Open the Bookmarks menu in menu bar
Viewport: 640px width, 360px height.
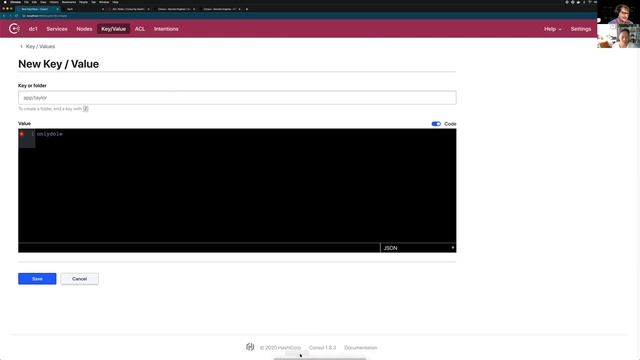pyautogui.click(x=69, y=2)
